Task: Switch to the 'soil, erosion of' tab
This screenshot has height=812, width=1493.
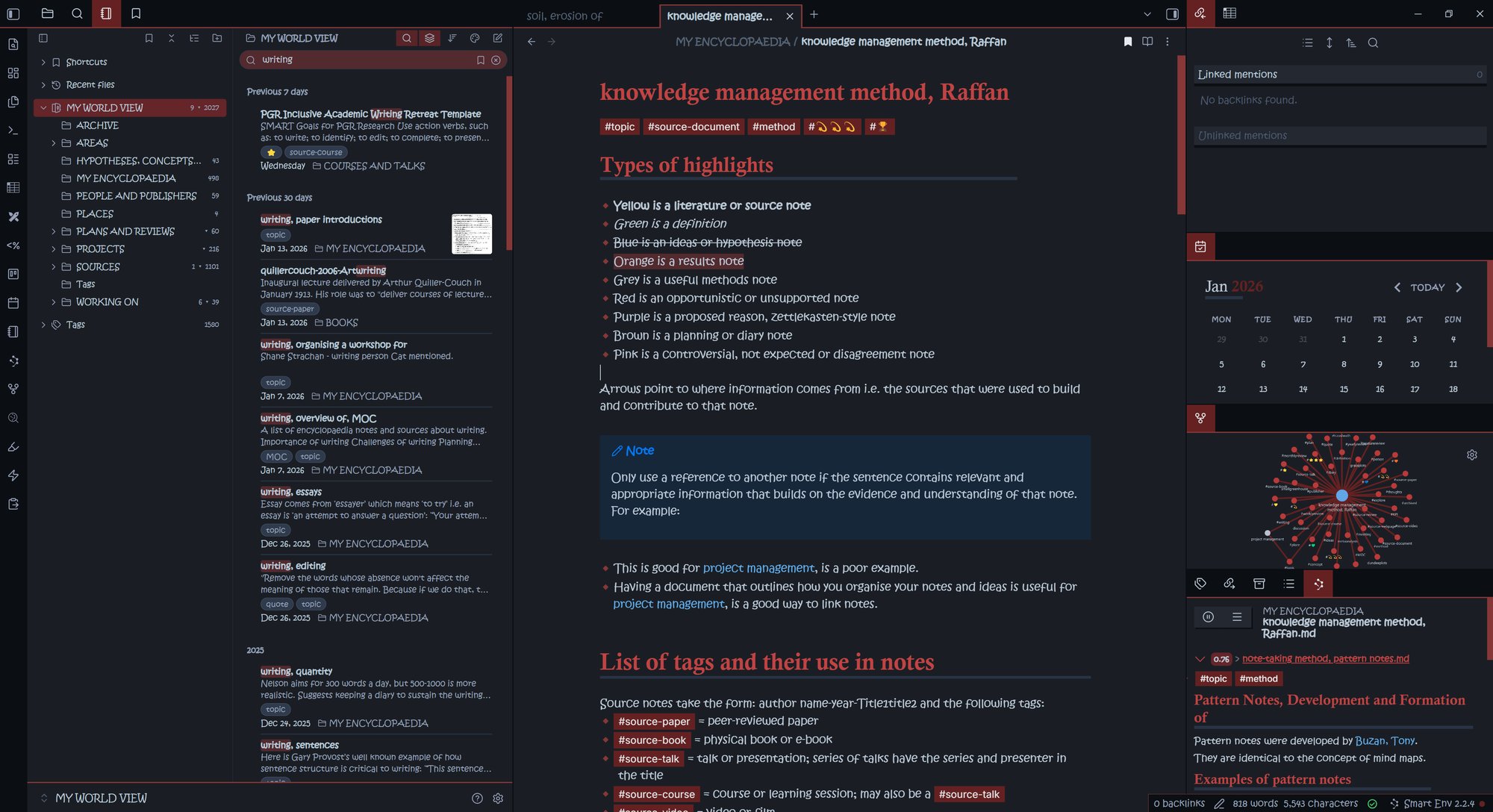Action: [564, 16]
